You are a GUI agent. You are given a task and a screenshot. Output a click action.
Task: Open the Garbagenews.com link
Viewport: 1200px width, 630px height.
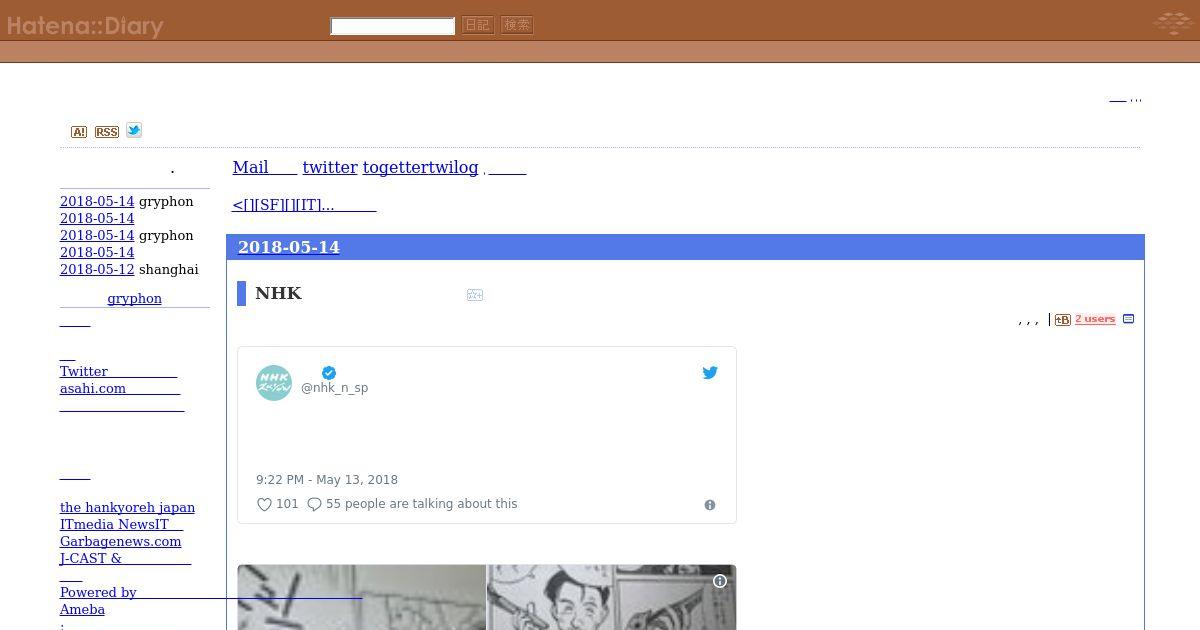[x=121, y=541]
